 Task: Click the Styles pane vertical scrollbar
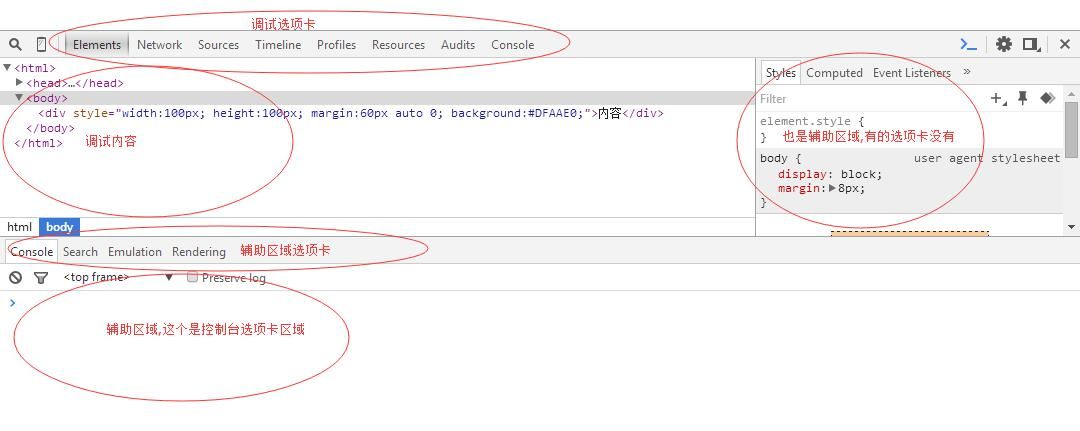[1072, 130]
